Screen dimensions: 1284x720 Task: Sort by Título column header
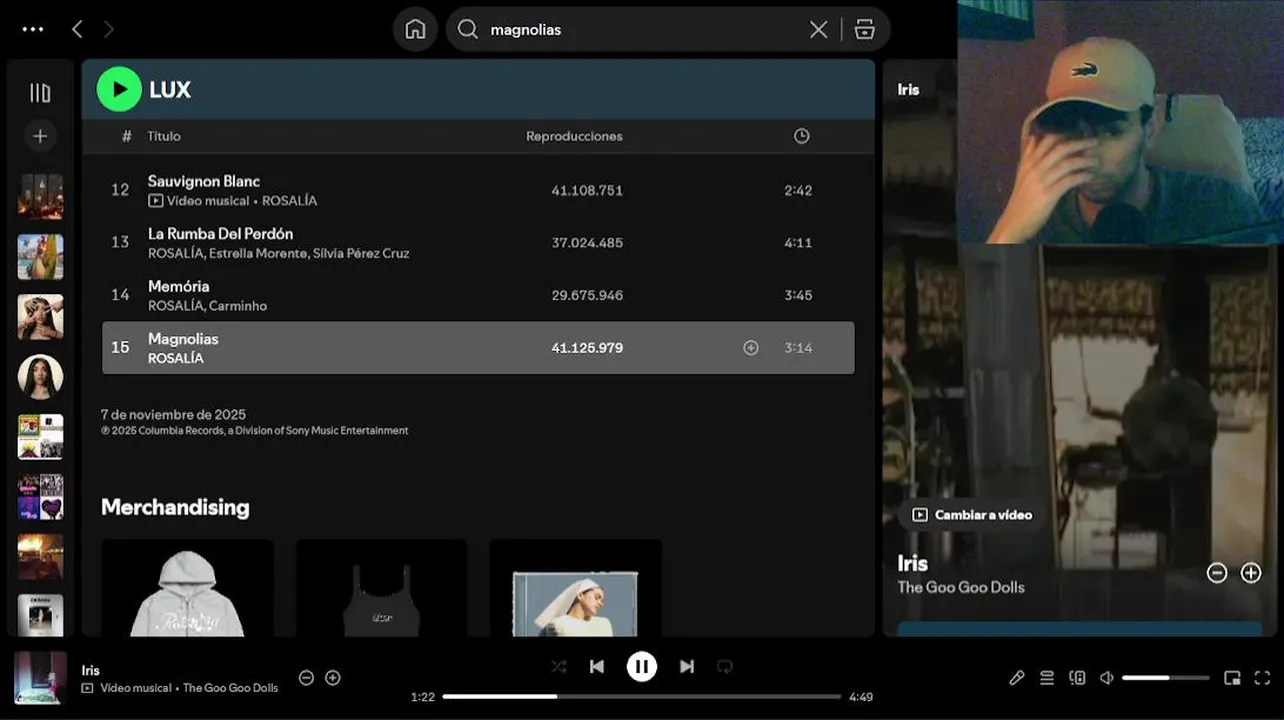(x=164, y=136)
